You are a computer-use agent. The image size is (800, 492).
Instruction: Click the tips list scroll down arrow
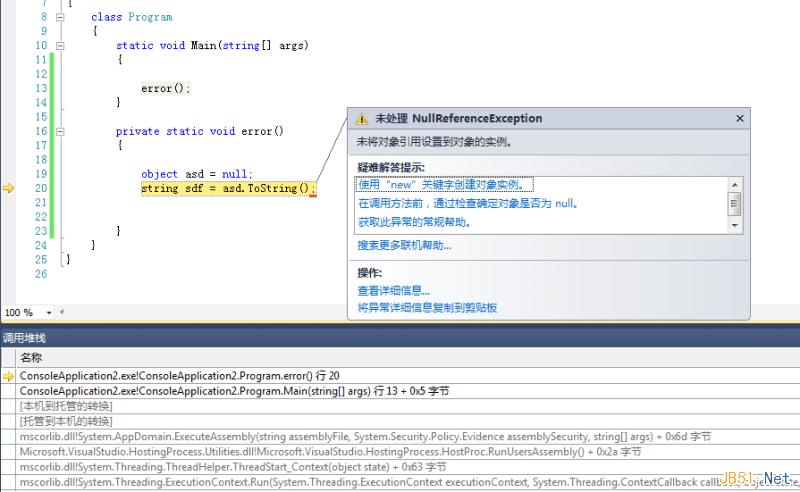pos(735,225)
